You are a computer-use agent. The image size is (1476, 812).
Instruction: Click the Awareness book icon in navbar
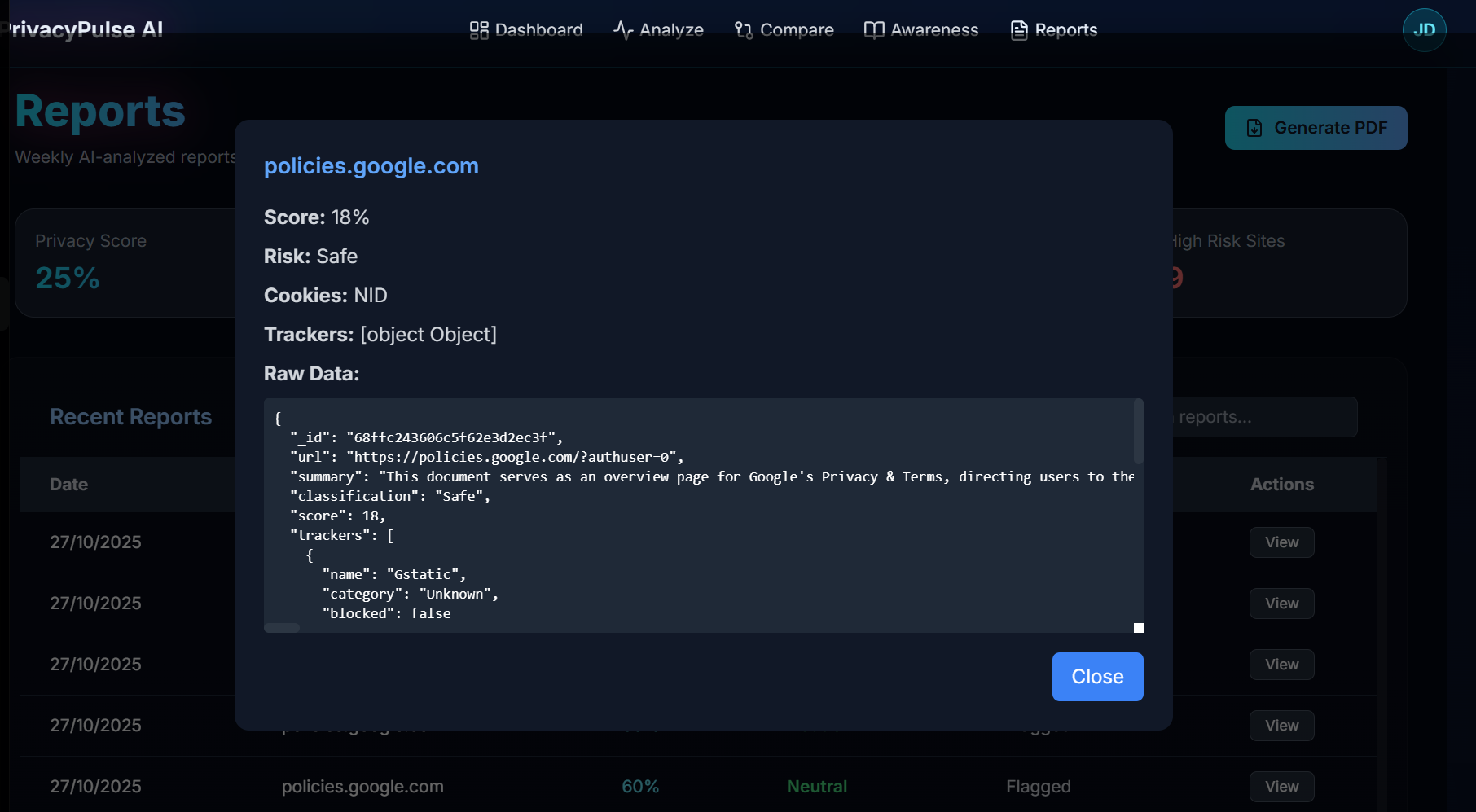[874, 30]
